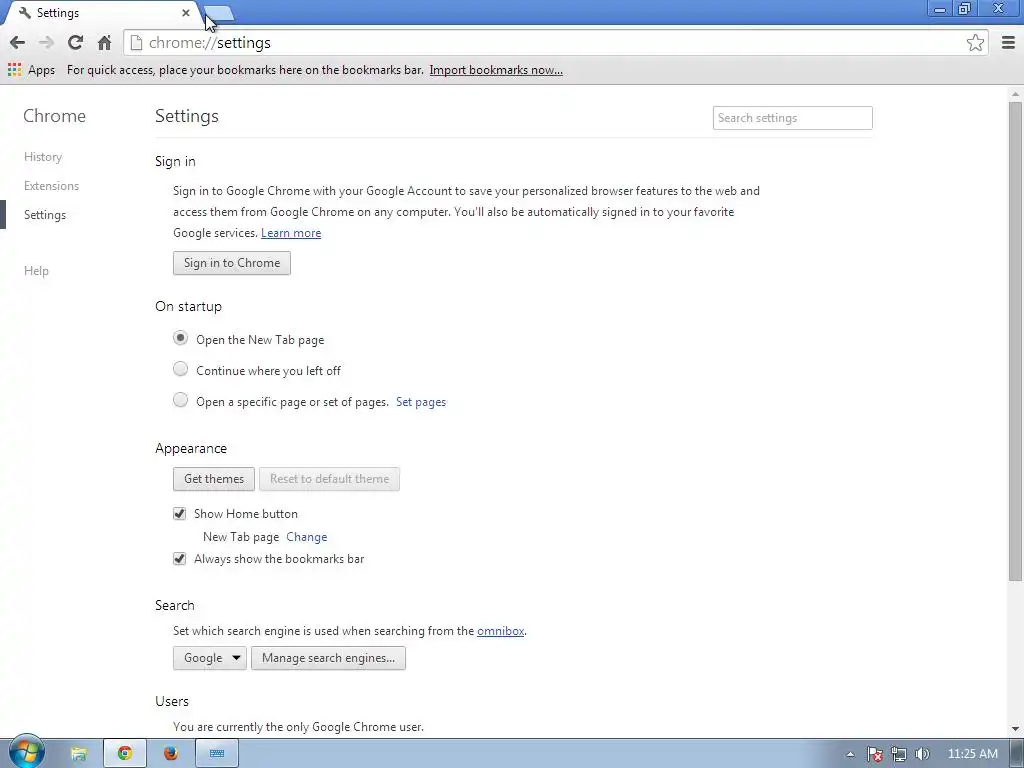Select Continue where you left off

click(x=180, y=369)
